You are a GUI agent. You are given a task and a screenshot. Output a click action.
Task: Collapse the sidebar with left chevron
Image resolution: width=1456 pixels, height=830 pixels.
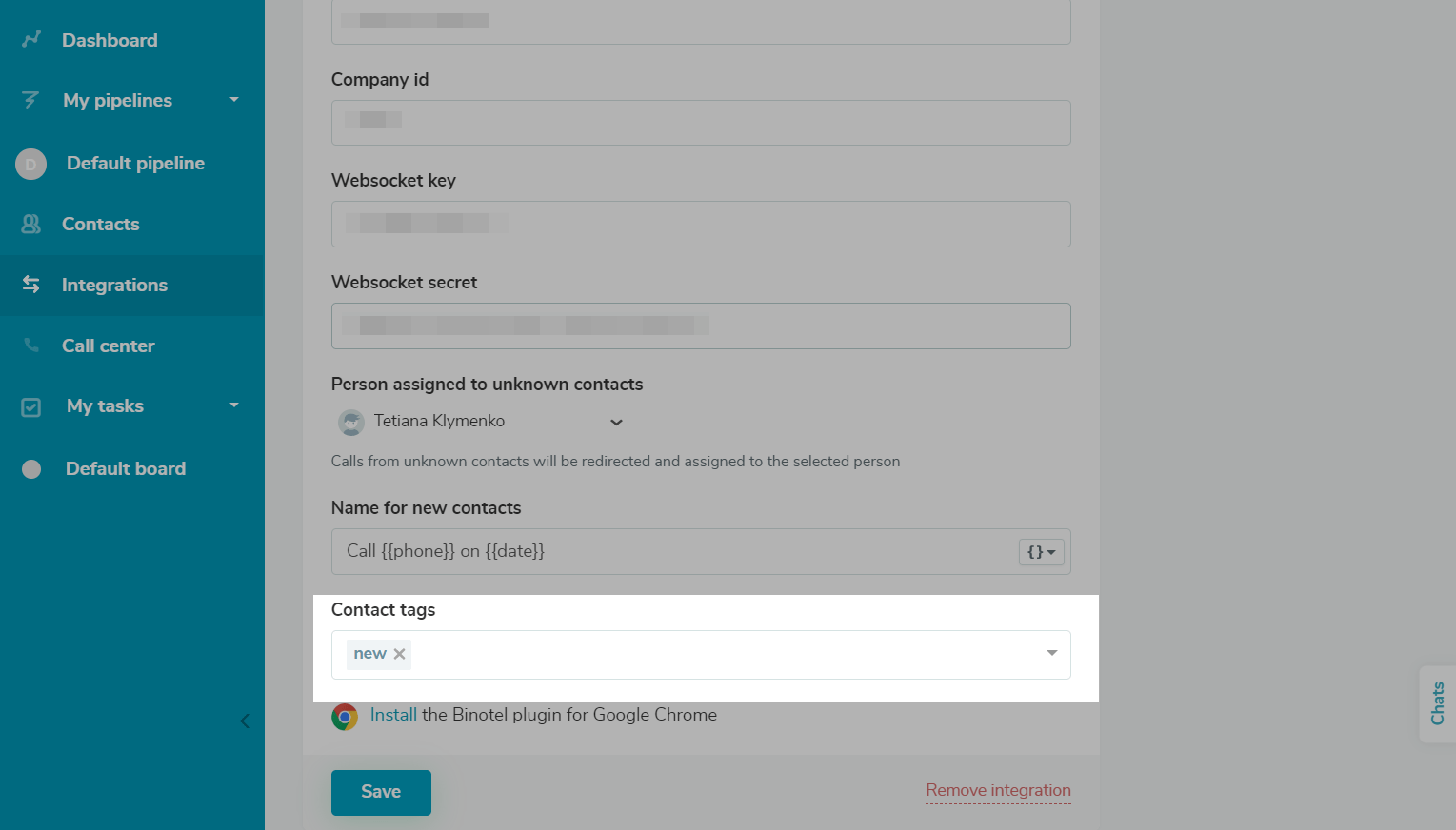tap(245, 721)
